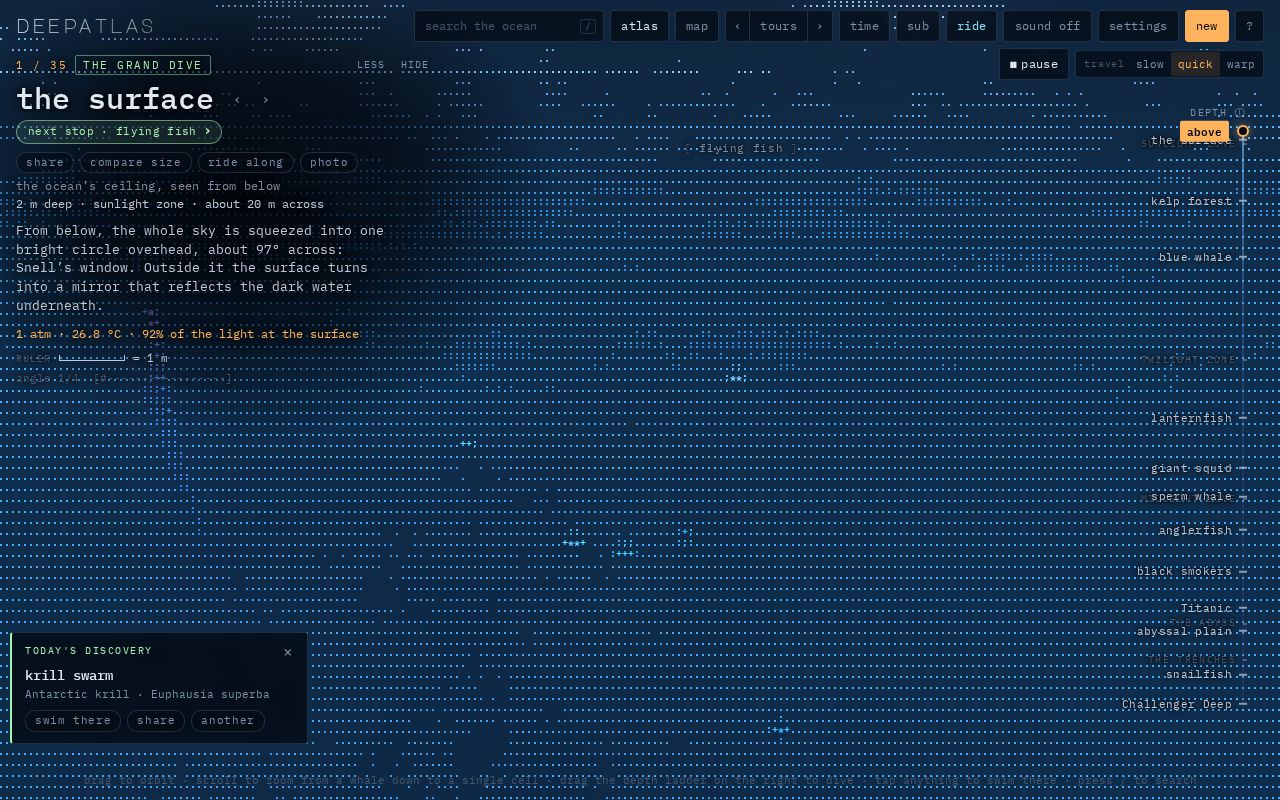Share the surface stop
The height and width of the screenshot is (800, 1280).
point(45,162)
